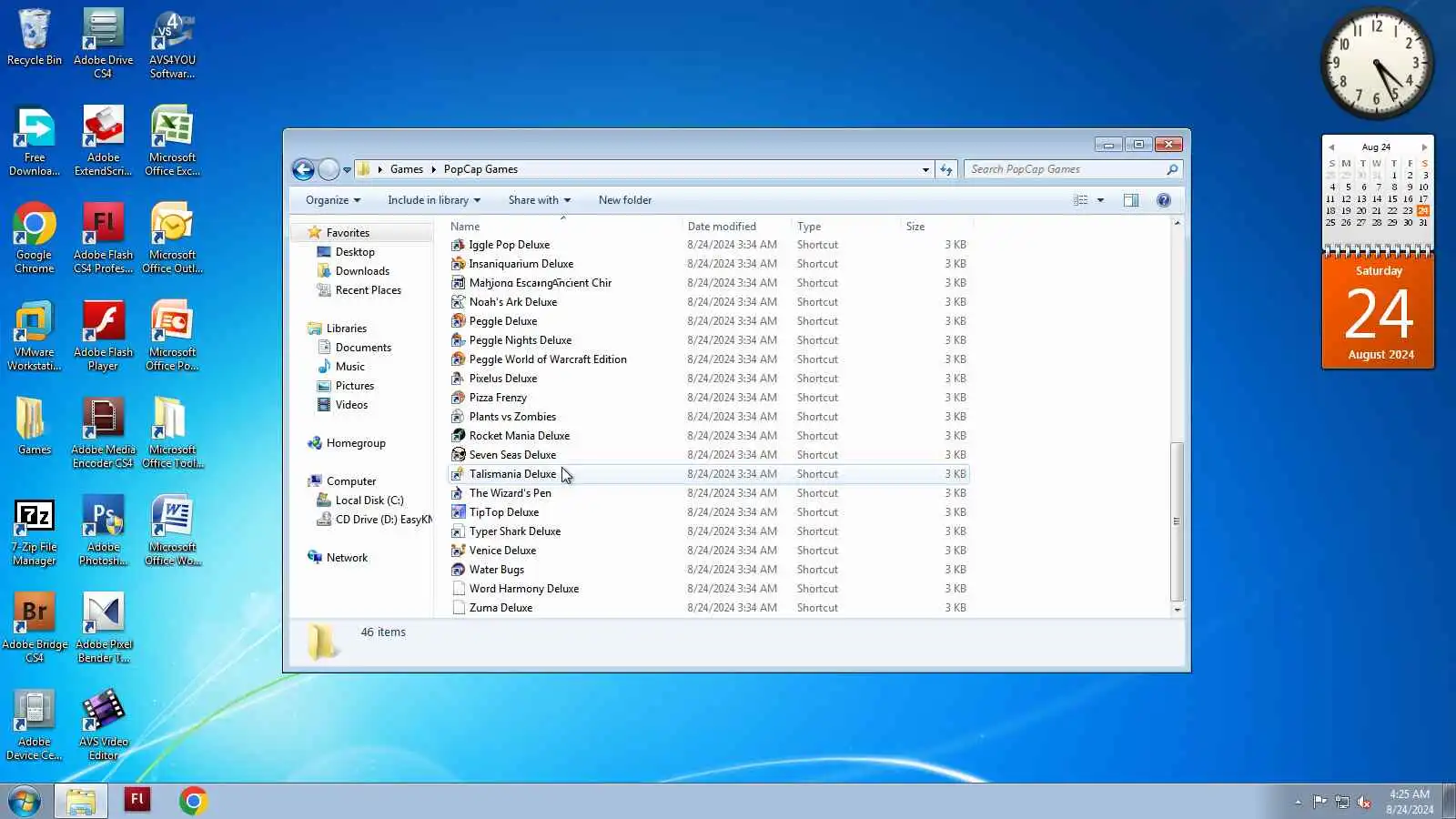Open Adobe Drive CS4 desktop icon
1456x819 pixels.
pyautogui.click(x=103, y=44)
